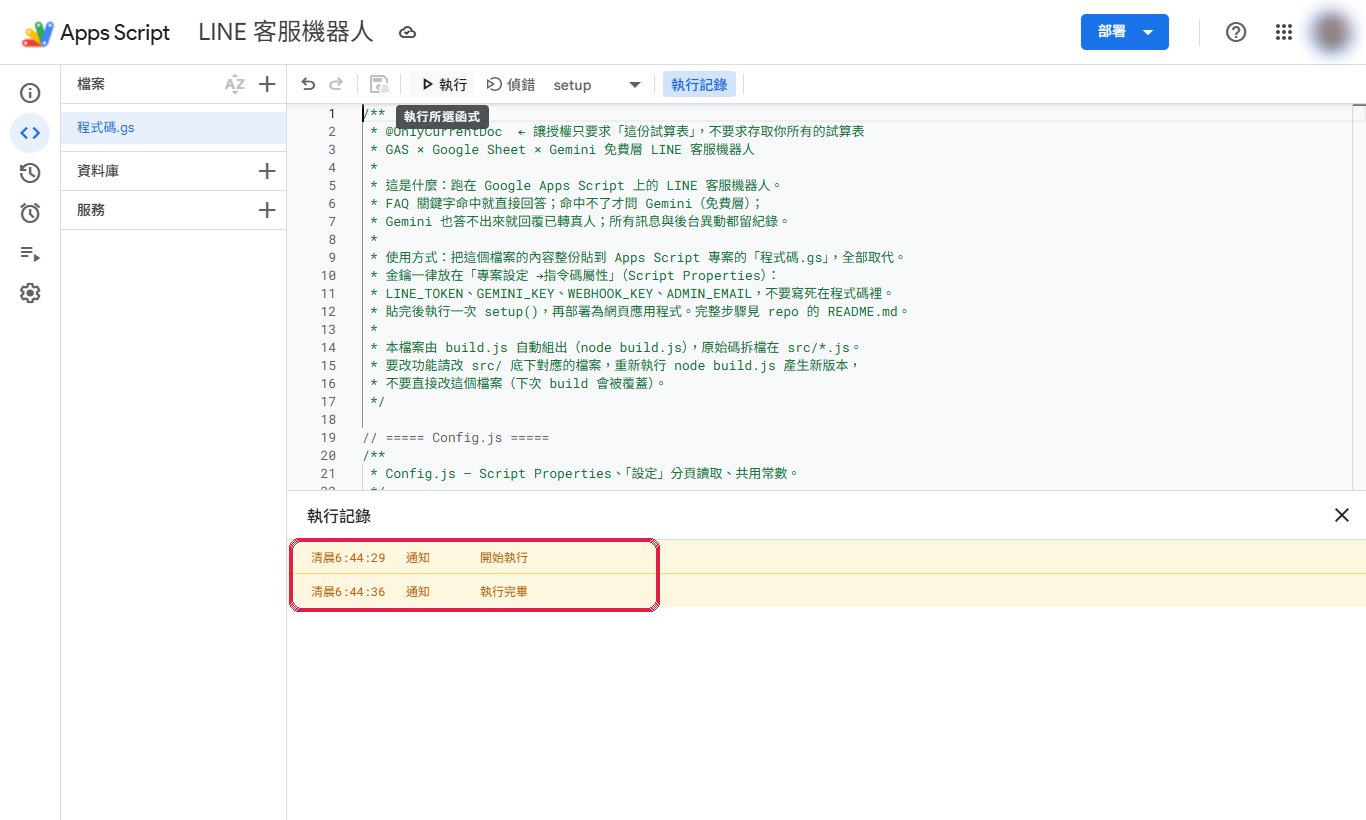The image size is (1366, 820).
Task: Click the 服務 services heading
Action: (x=91, y=210)
